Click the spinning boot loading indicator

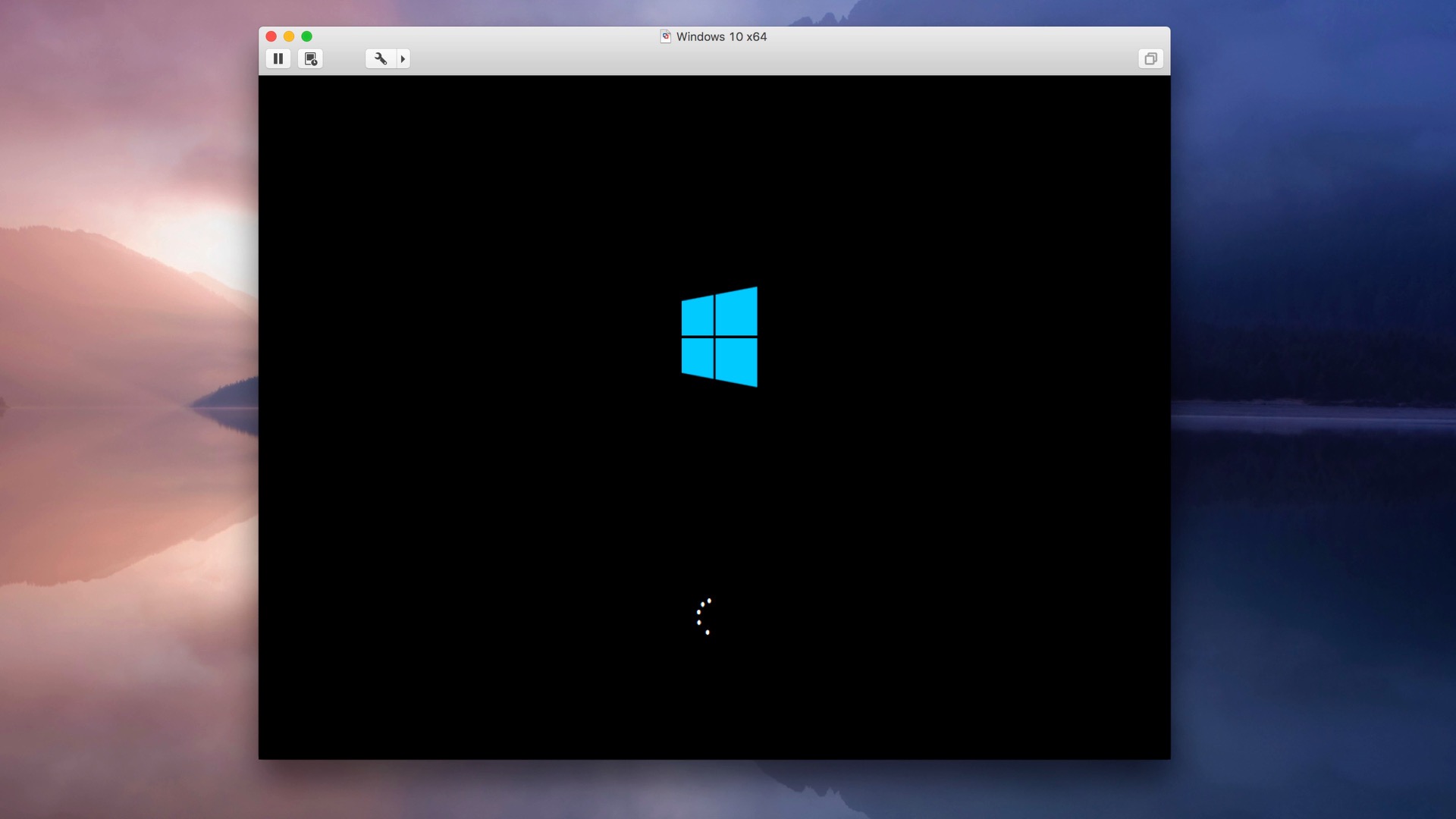(704, 616)
